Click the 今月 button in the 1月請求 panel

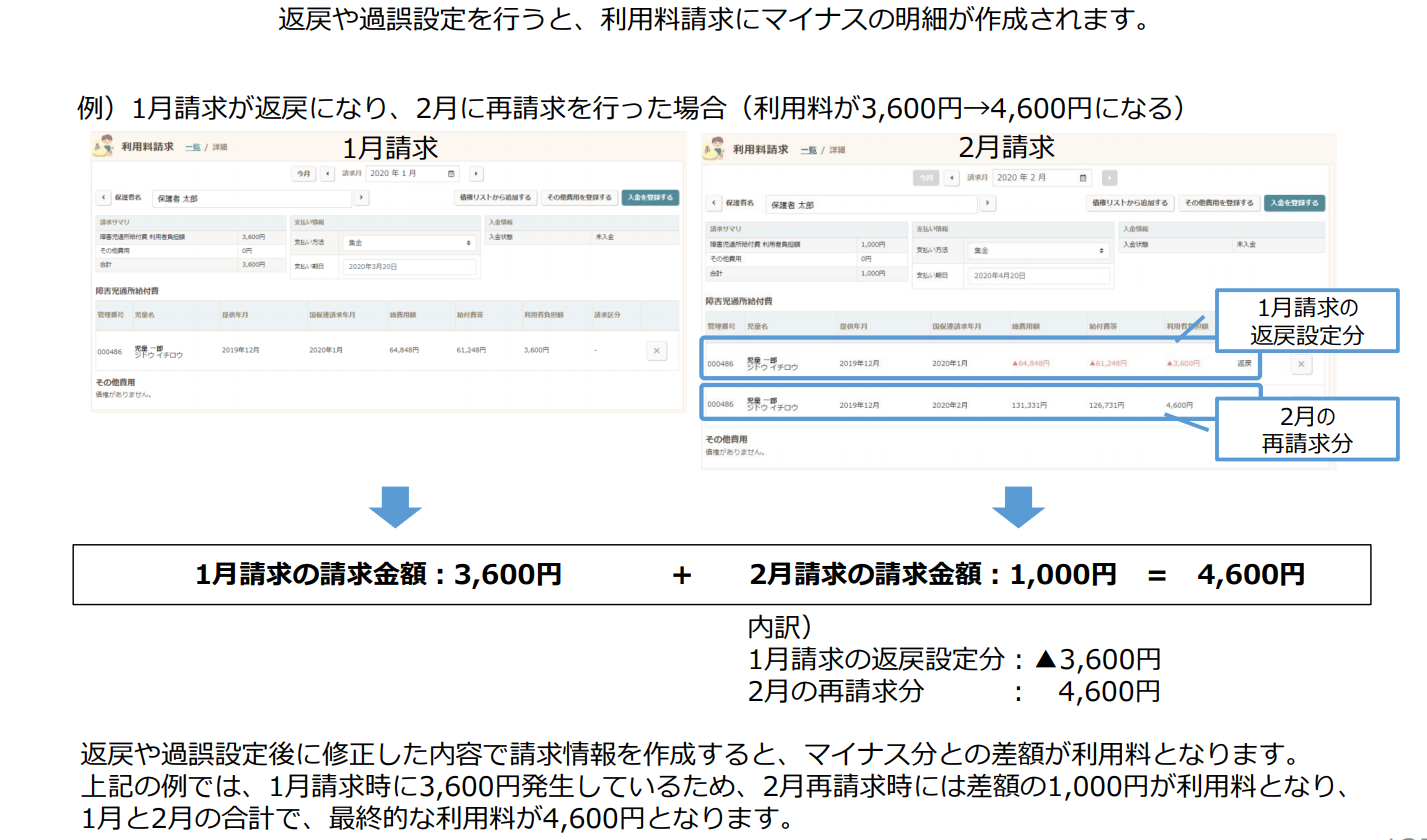tap(303, 173)
